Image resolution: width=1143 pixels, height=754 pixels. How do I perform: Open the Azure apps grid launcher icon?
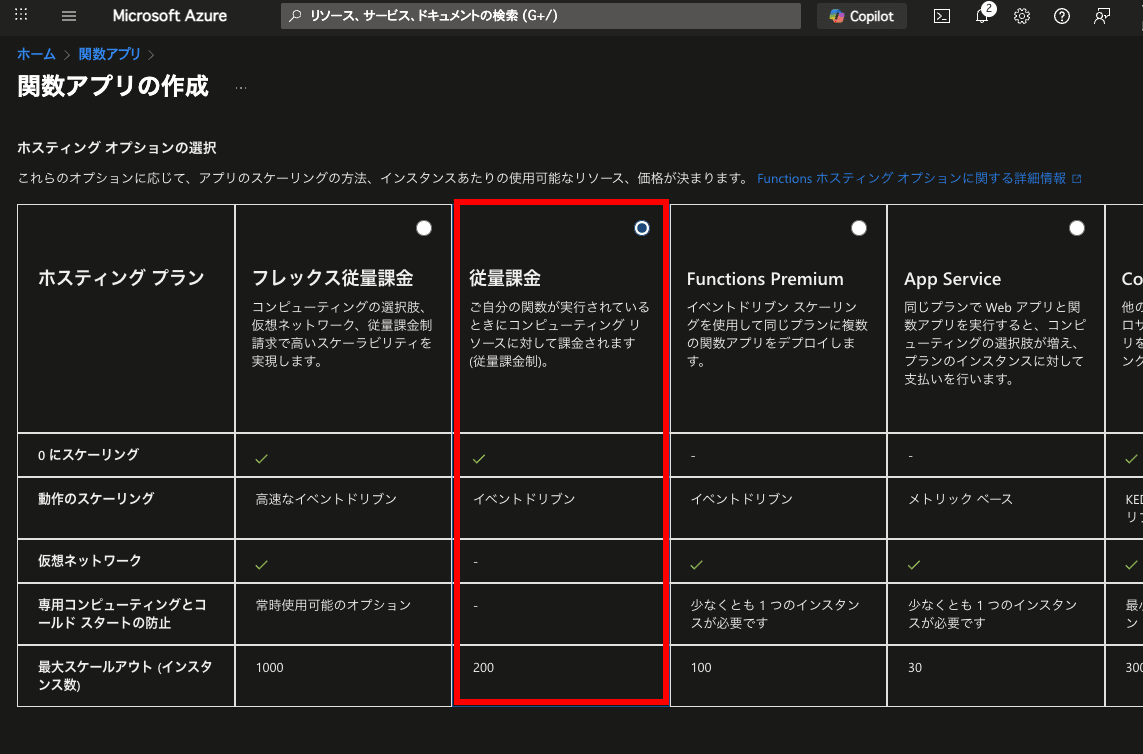[x=21, y=15]
